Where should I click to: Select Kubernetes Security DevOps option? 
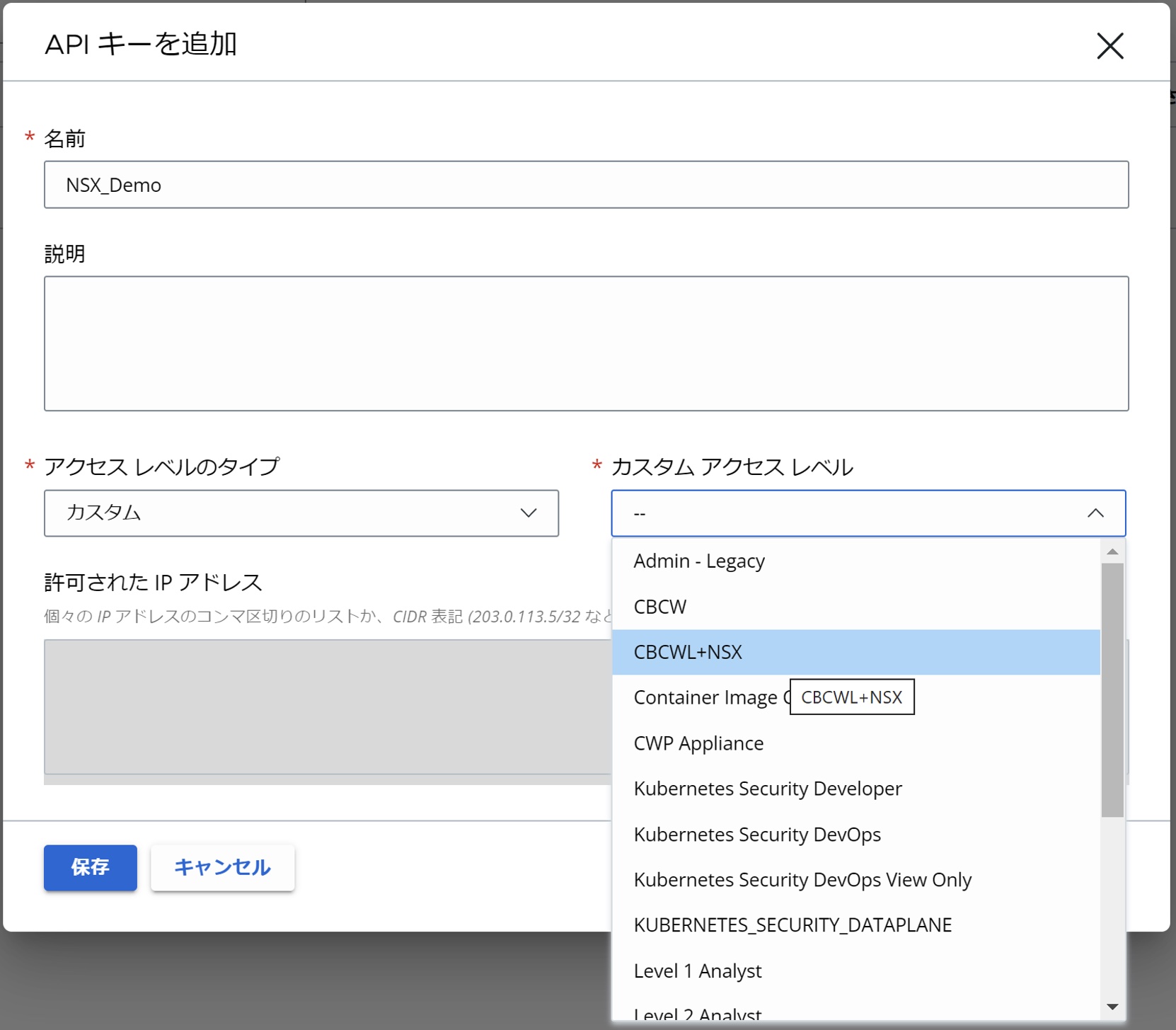[x=757, y=835]
